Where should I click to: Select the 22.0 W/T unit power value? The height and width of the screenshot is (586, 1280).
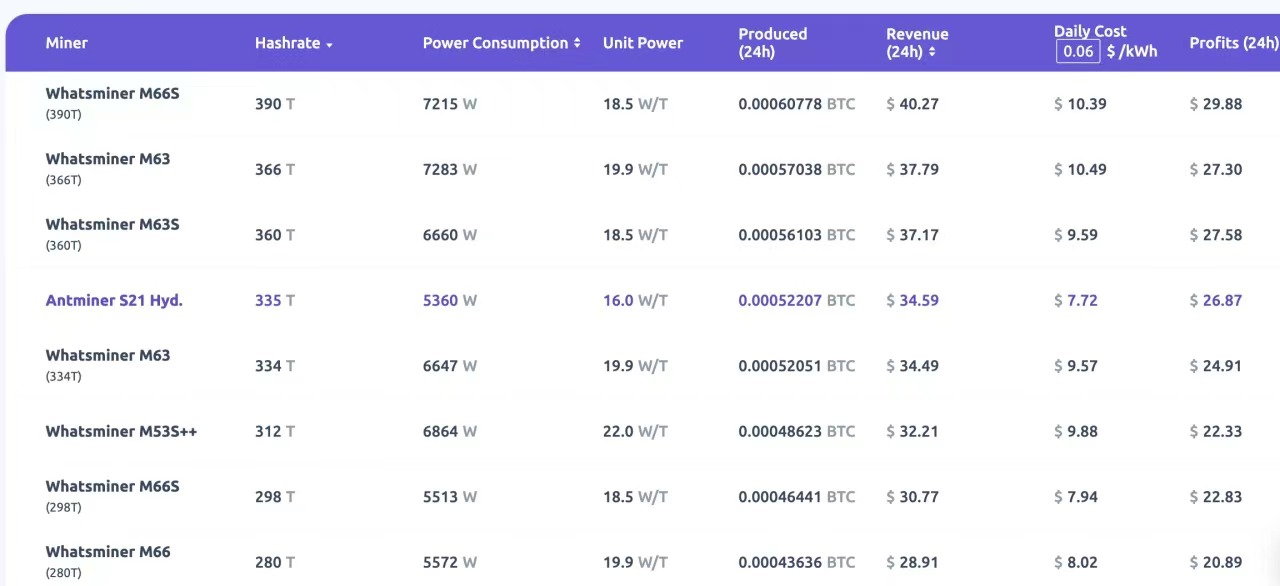point(635,431)
